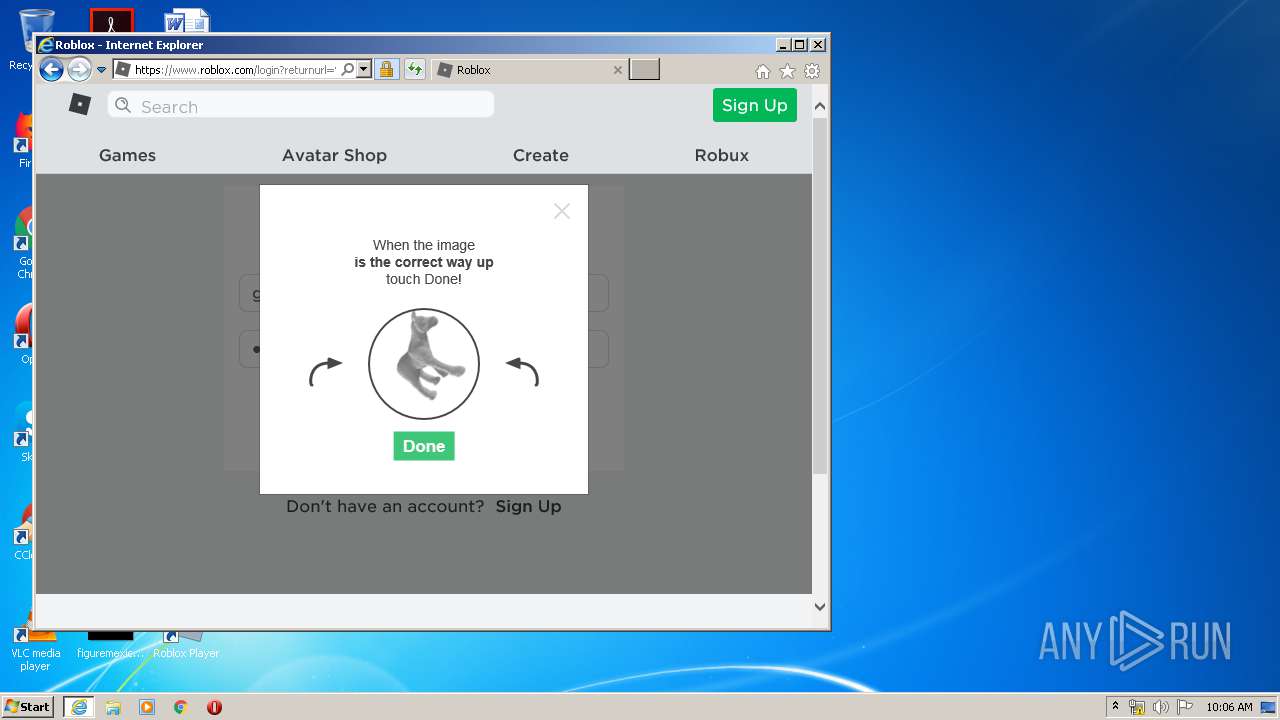Viewport: 1280px width, 720px height.
Task: Open the recent pages dropdown arrow
Action: 101,70
